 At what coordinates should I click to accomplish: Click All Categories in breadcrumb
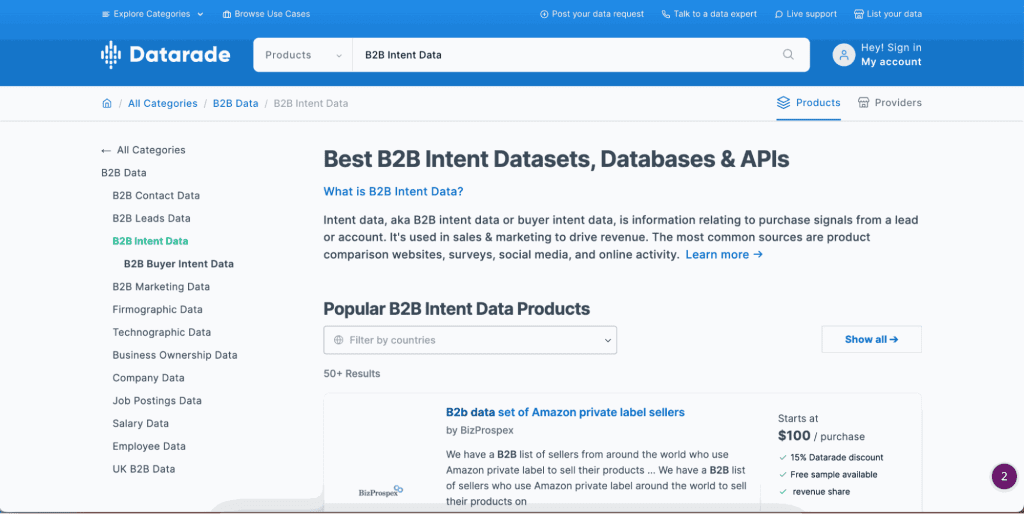(x=163, y=103)
